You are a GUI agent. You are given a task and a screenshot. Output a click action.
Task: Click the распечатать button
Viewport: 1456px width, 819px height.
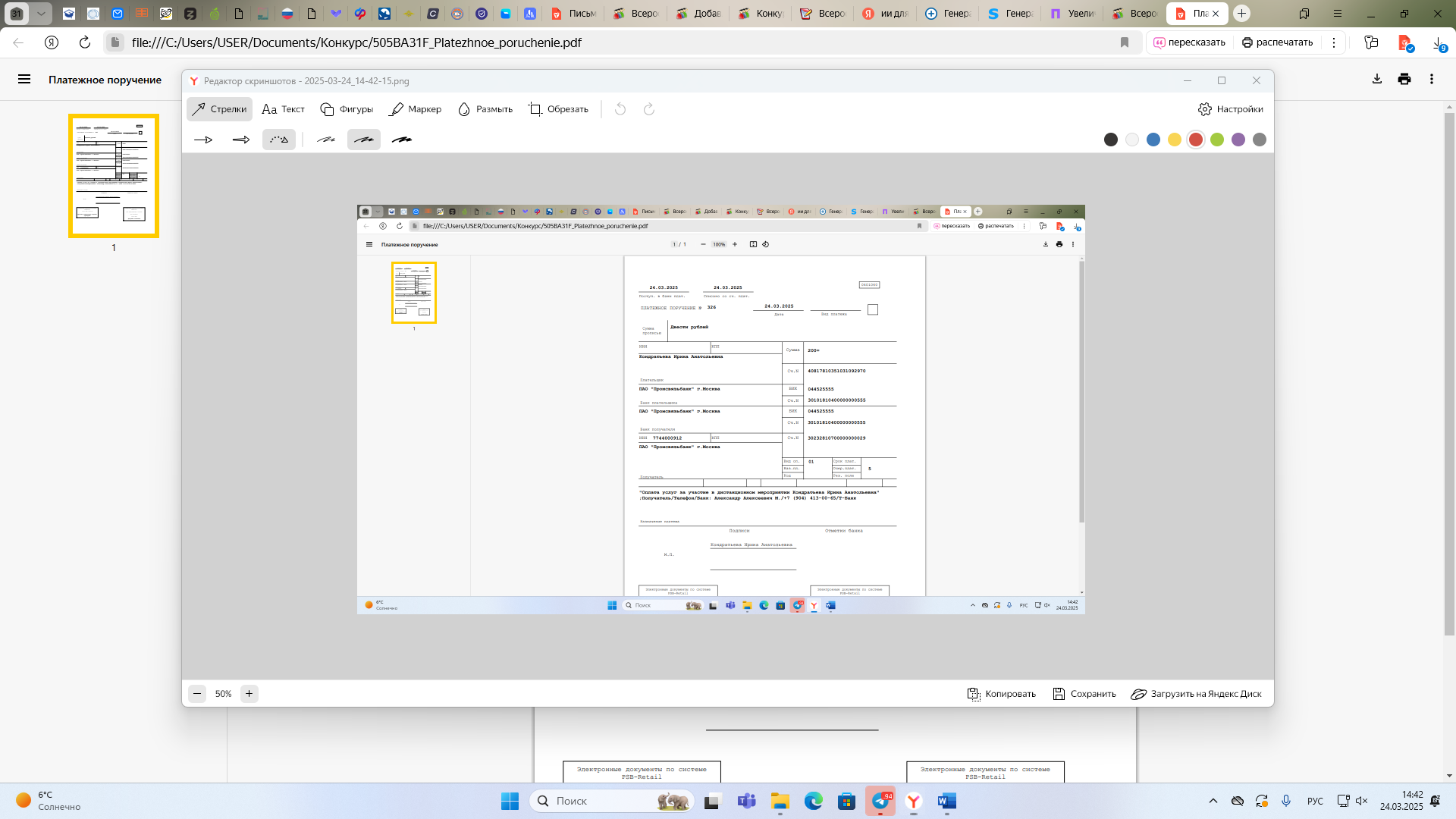(x=1277, y=42)
